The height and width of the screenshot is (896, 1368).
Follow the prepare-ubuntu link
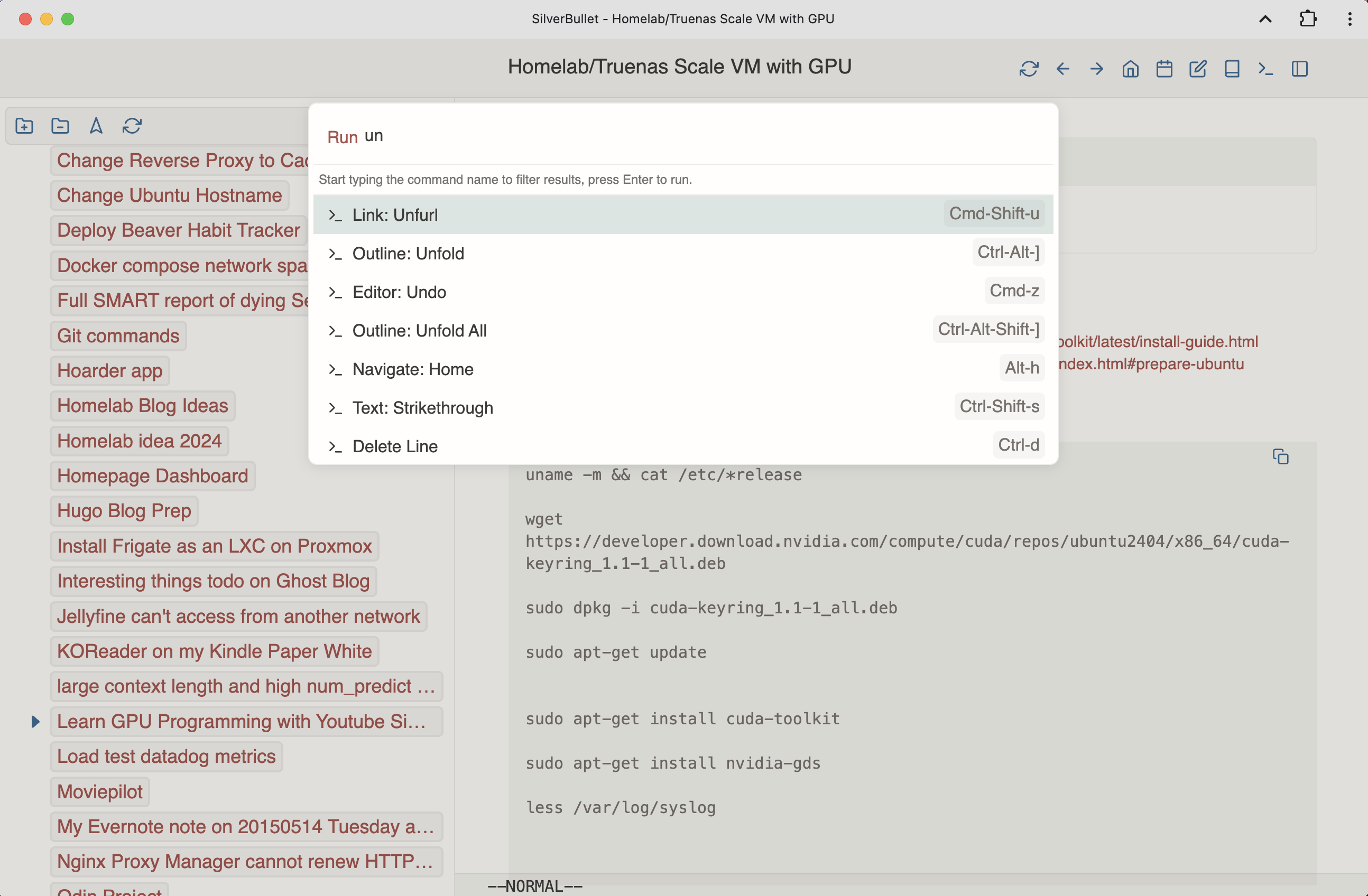(x=1151, y=364)
